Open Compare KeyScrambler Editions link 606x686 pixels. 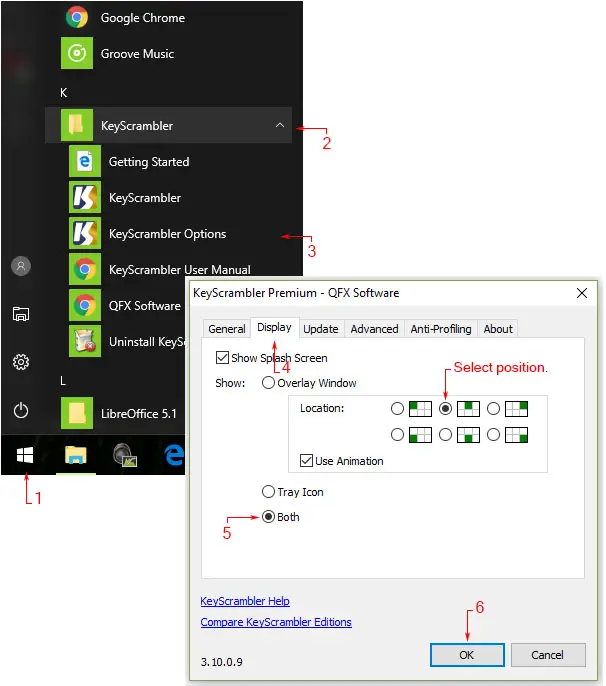(x=276, y=622)
